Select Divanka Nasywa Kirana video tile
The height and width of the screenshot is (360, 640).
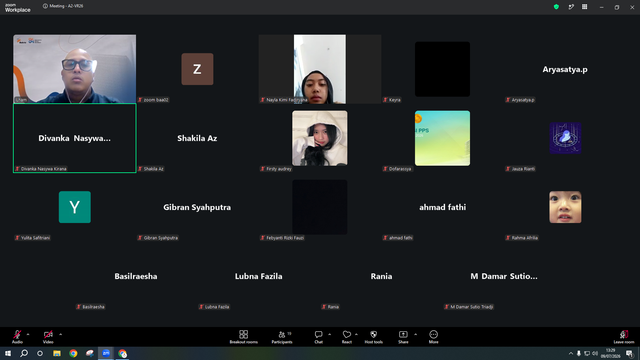tap(75, 138)
